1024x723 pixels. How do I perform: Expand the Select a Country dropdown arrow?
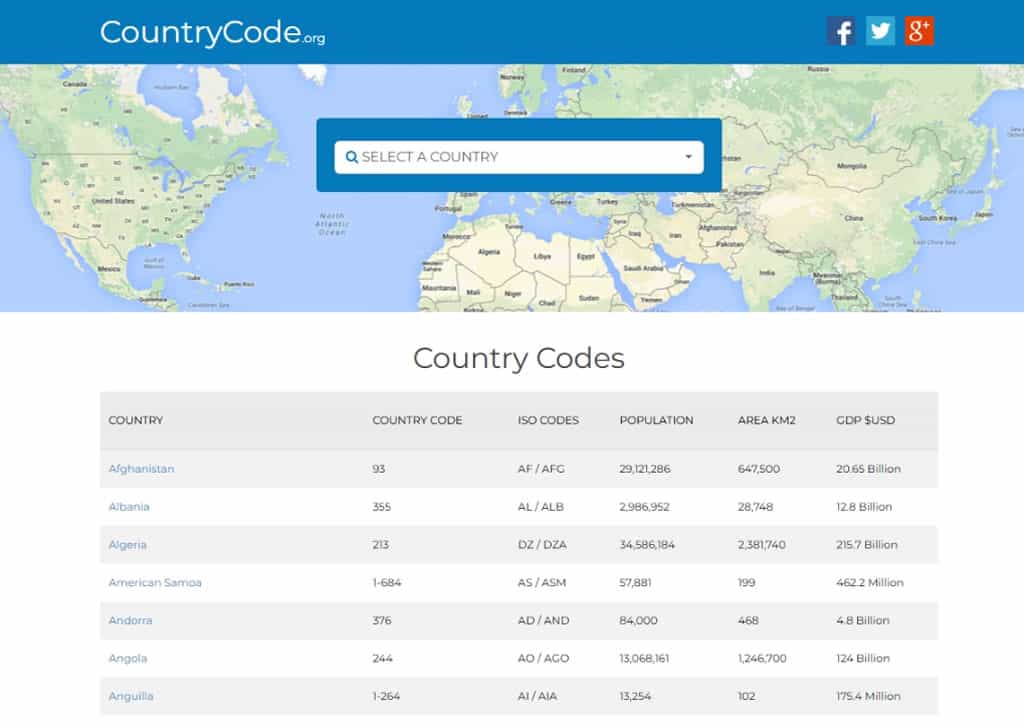tap(688, 157)
